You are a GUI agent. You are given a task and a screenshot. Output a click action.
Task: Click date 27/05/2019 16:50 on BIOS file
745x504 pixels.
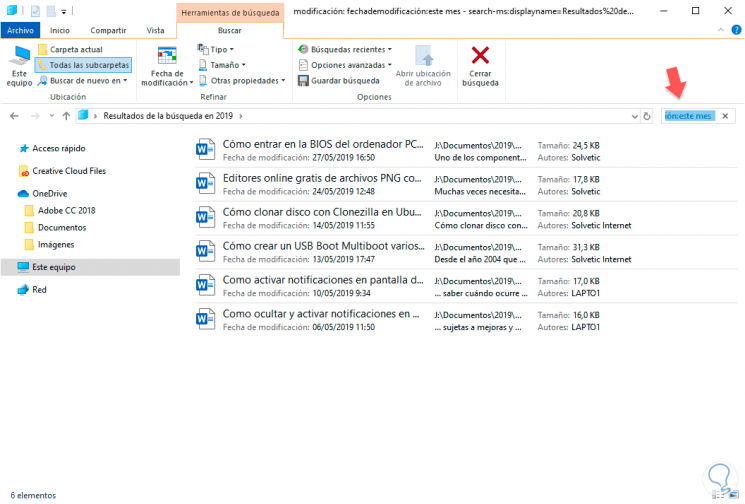click(344, 158)
